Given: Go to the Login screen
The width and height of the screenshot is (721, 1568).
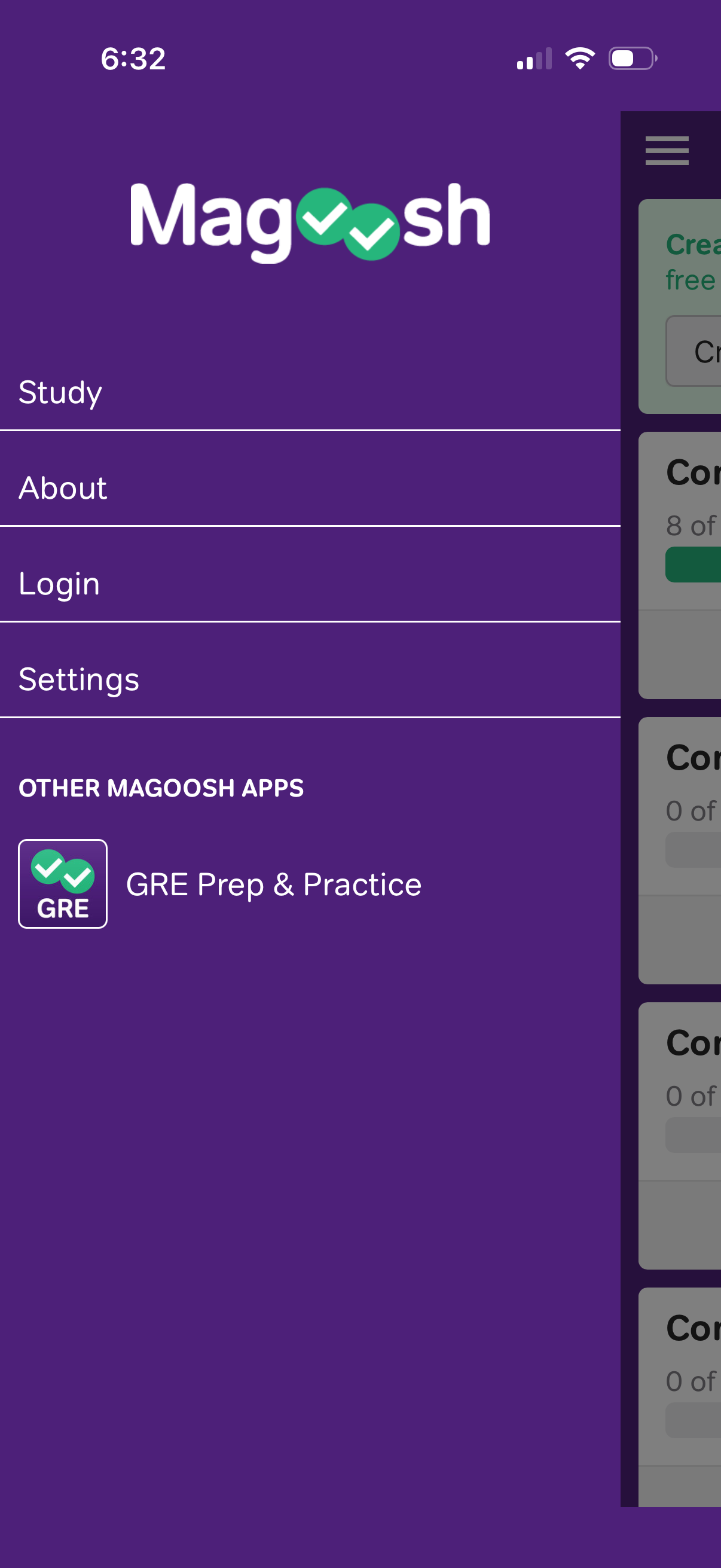Looking at the screenshot, I should [59, 582].
